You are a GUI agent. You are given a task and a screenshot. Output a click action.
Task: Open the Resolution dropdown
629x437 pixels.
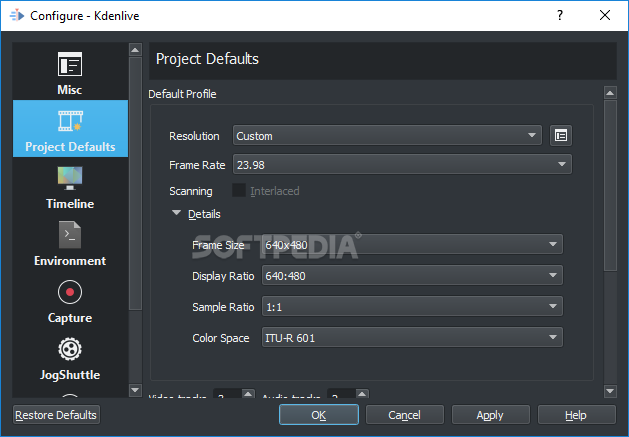point(387,136)
